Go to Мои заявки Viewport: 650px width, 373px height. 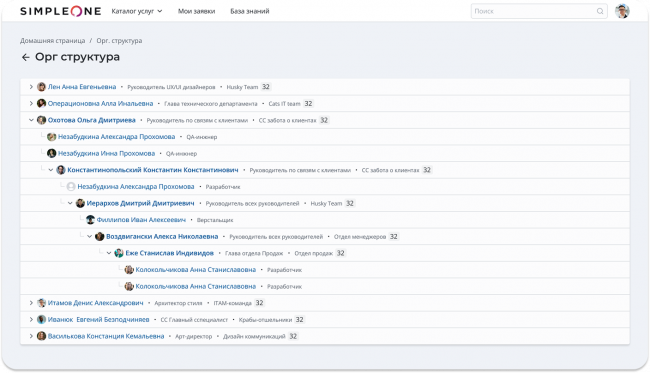[196, 11]
